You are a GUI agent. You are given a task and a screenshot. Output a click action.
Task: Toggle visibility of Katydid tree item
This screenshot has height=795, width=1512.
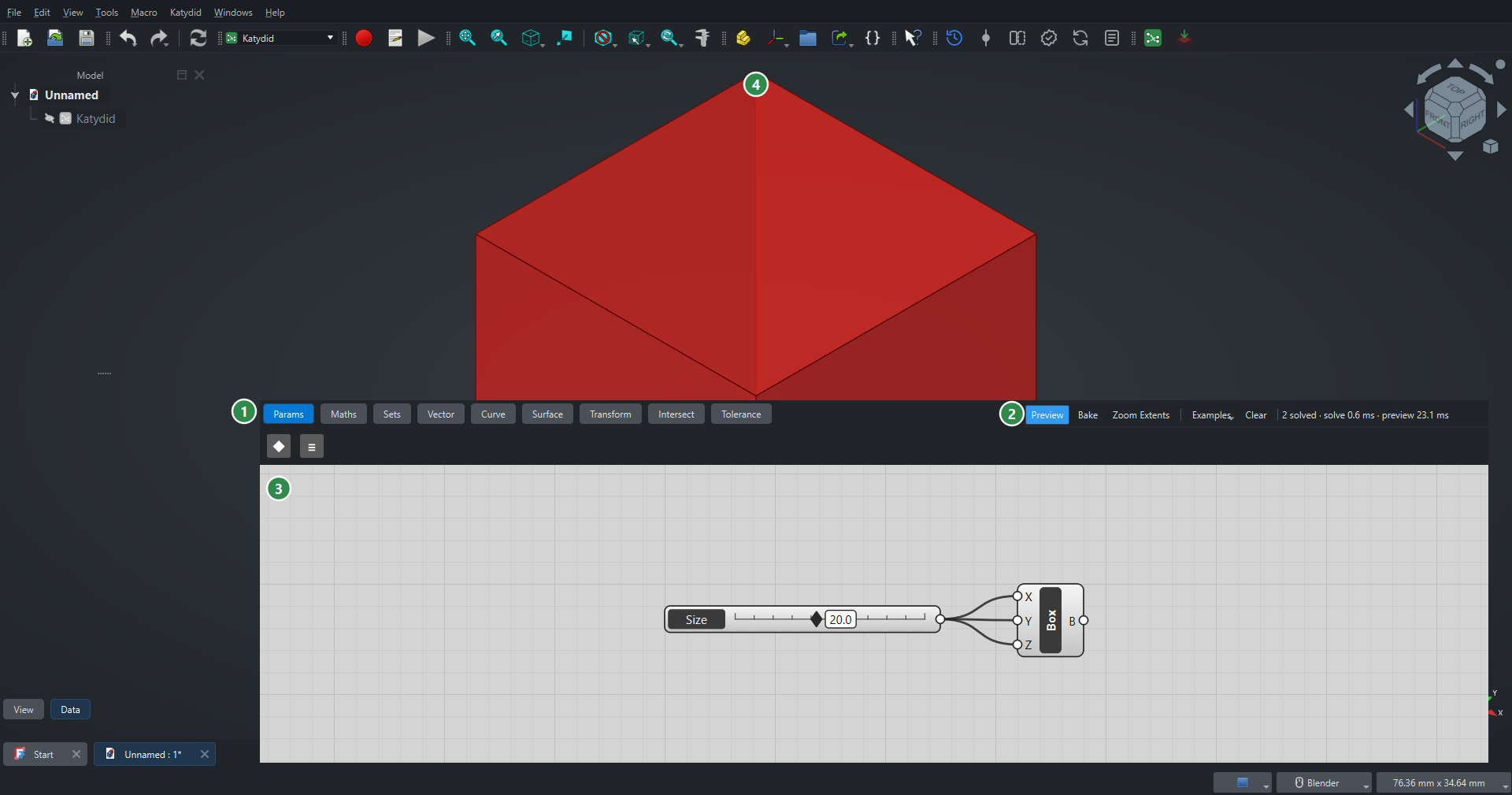tap(50, 118)
